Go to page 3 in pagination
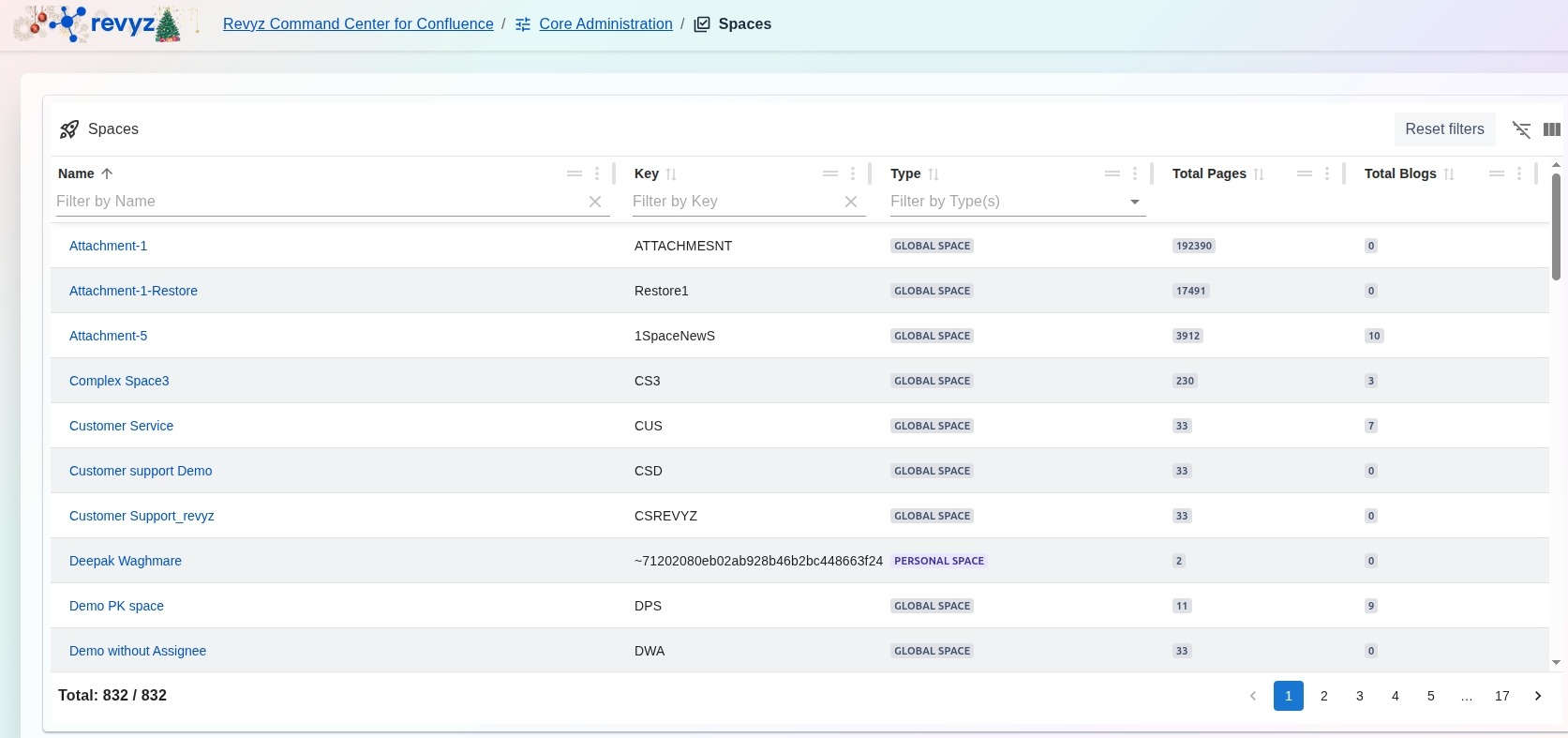This screenshot has width=1568, height=738. click(1360, 696)
